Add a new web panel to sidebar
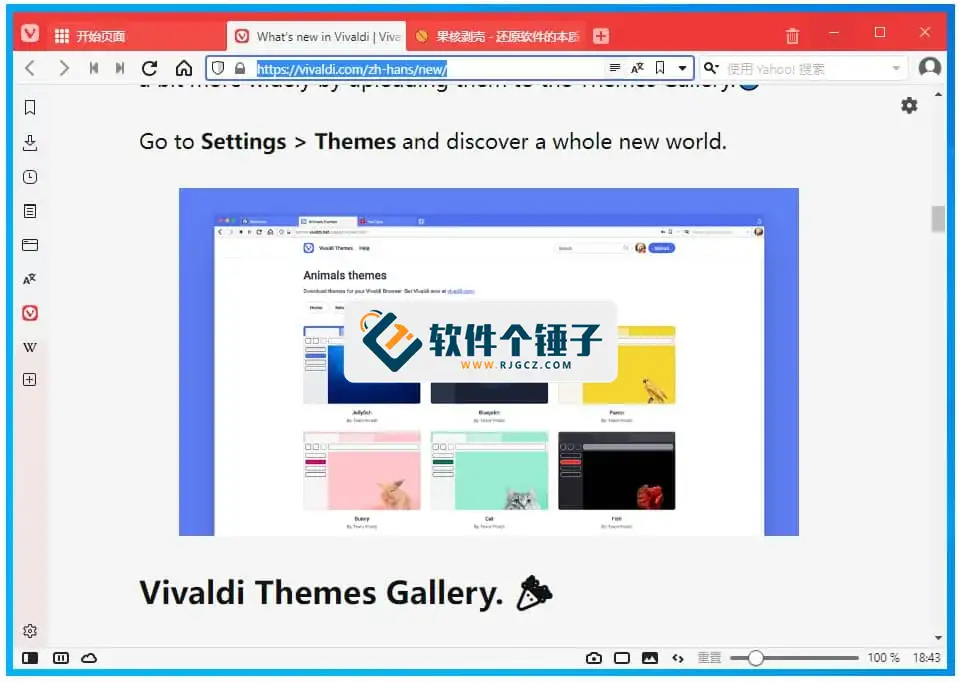The height and width of the screenshot is (682, 961). pos(29,380)
